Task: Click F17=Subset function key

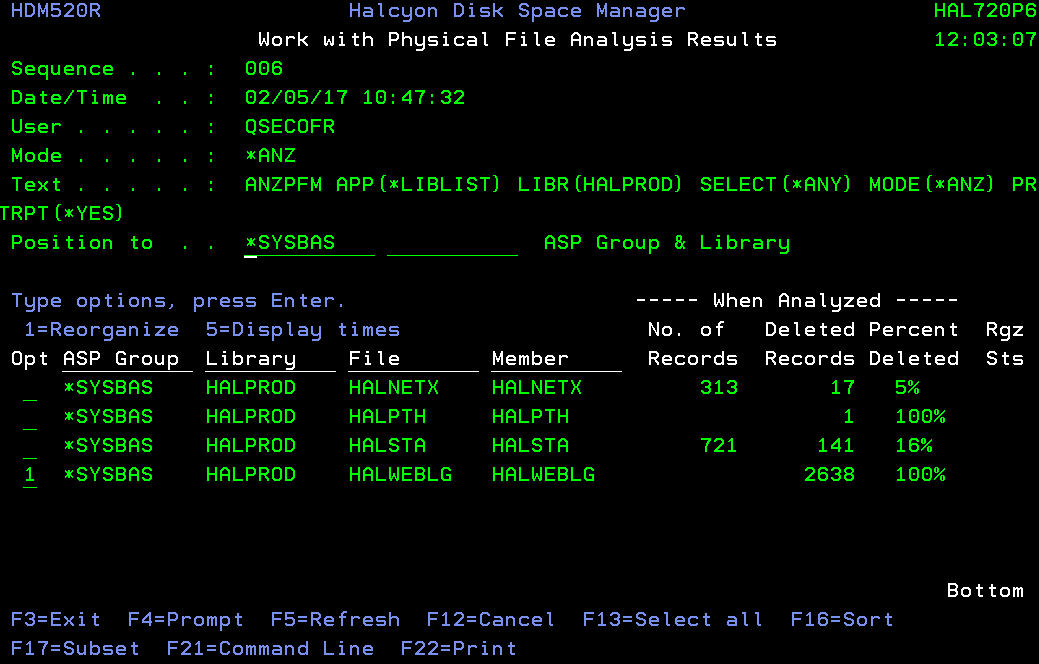Action: pos(76,649)
